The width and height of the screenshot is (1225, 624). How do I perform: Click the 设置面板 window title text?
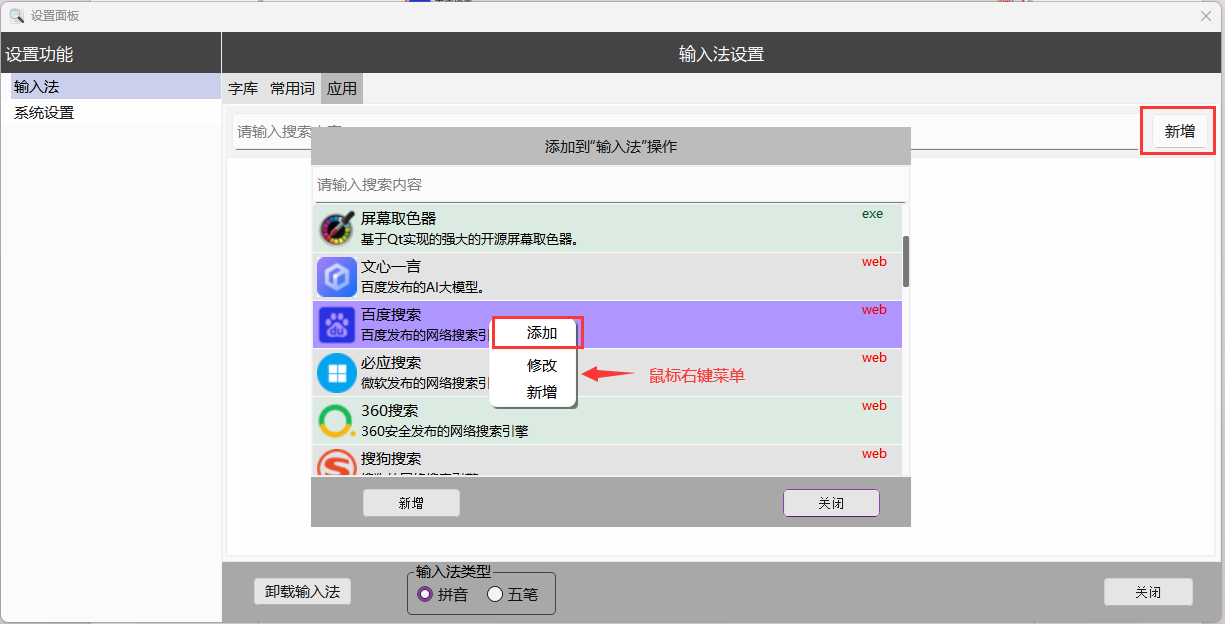[x=55, y=15]
